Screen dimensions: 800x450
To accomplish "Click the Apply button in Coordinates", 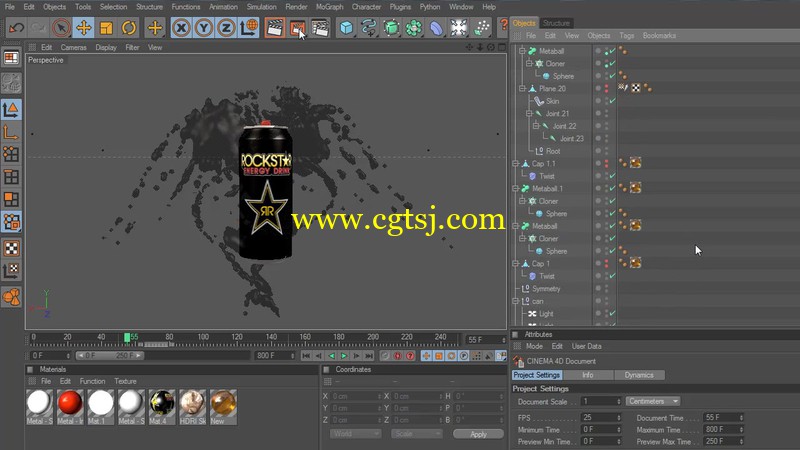I will pos(478,434).
